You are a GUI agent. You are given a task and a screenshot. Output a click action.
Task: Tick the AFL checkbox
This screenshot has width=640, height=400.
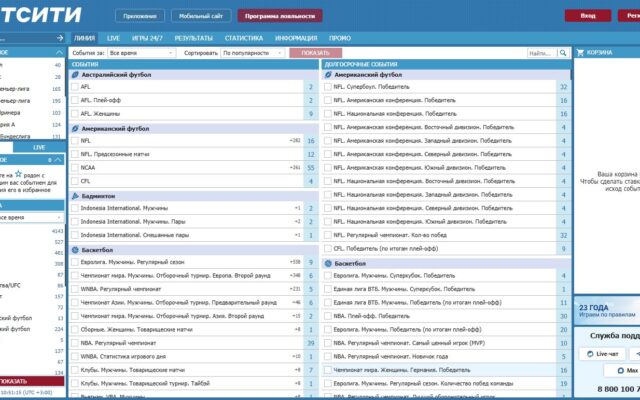tap(75, 87)
